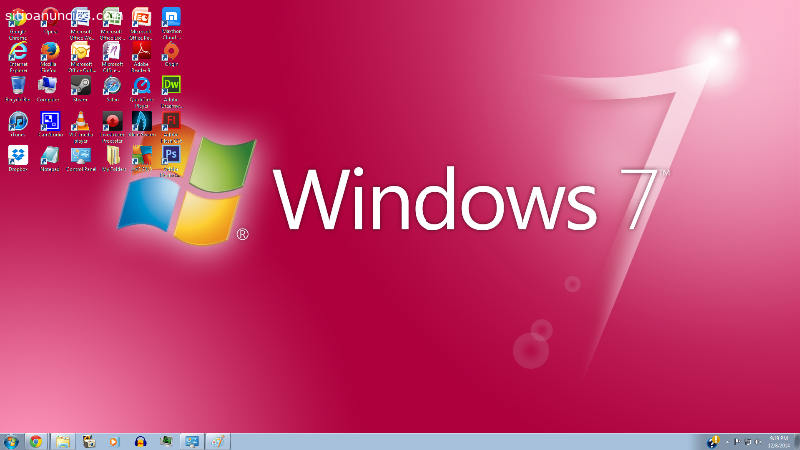Image resolution: width=800 pixels, height=450 pixels.
Task: Open the Mozilla Firefox desktop shortcut
Action: [49, 57]
